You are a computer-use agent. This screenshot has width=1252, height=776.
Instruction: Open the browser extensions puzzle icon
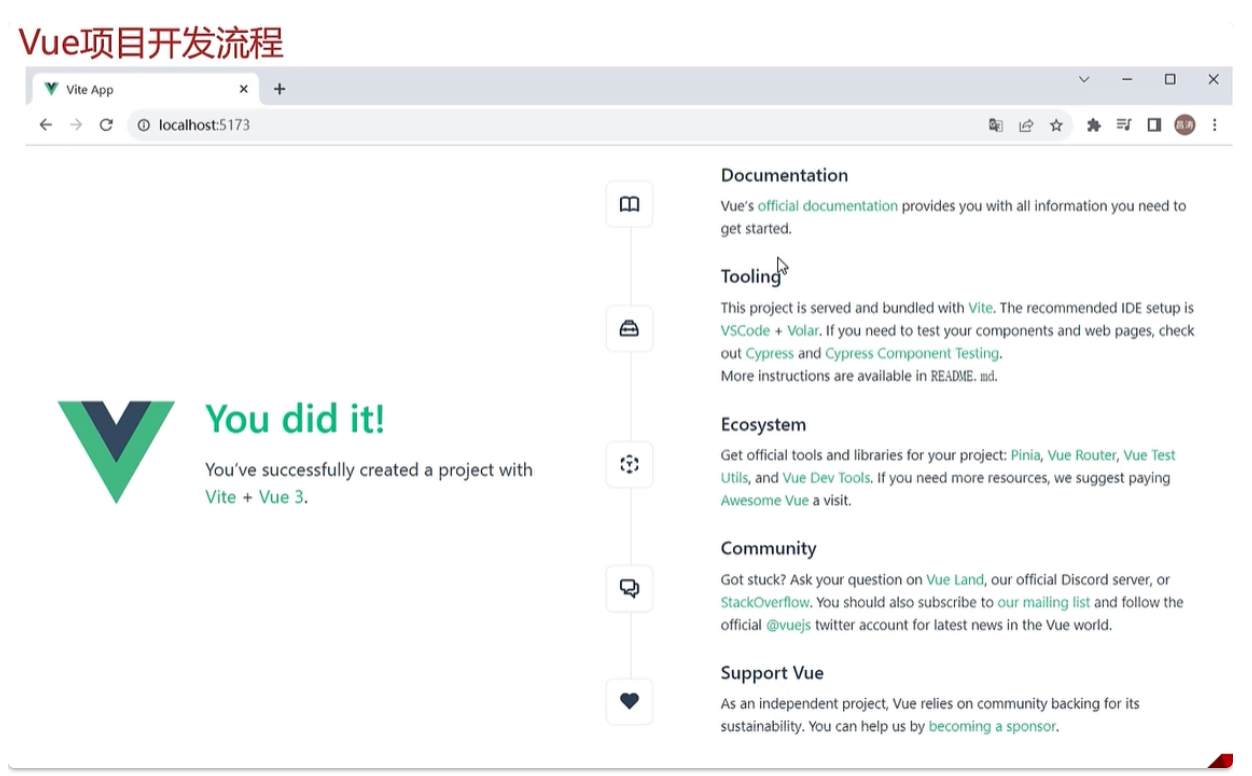1093,125
